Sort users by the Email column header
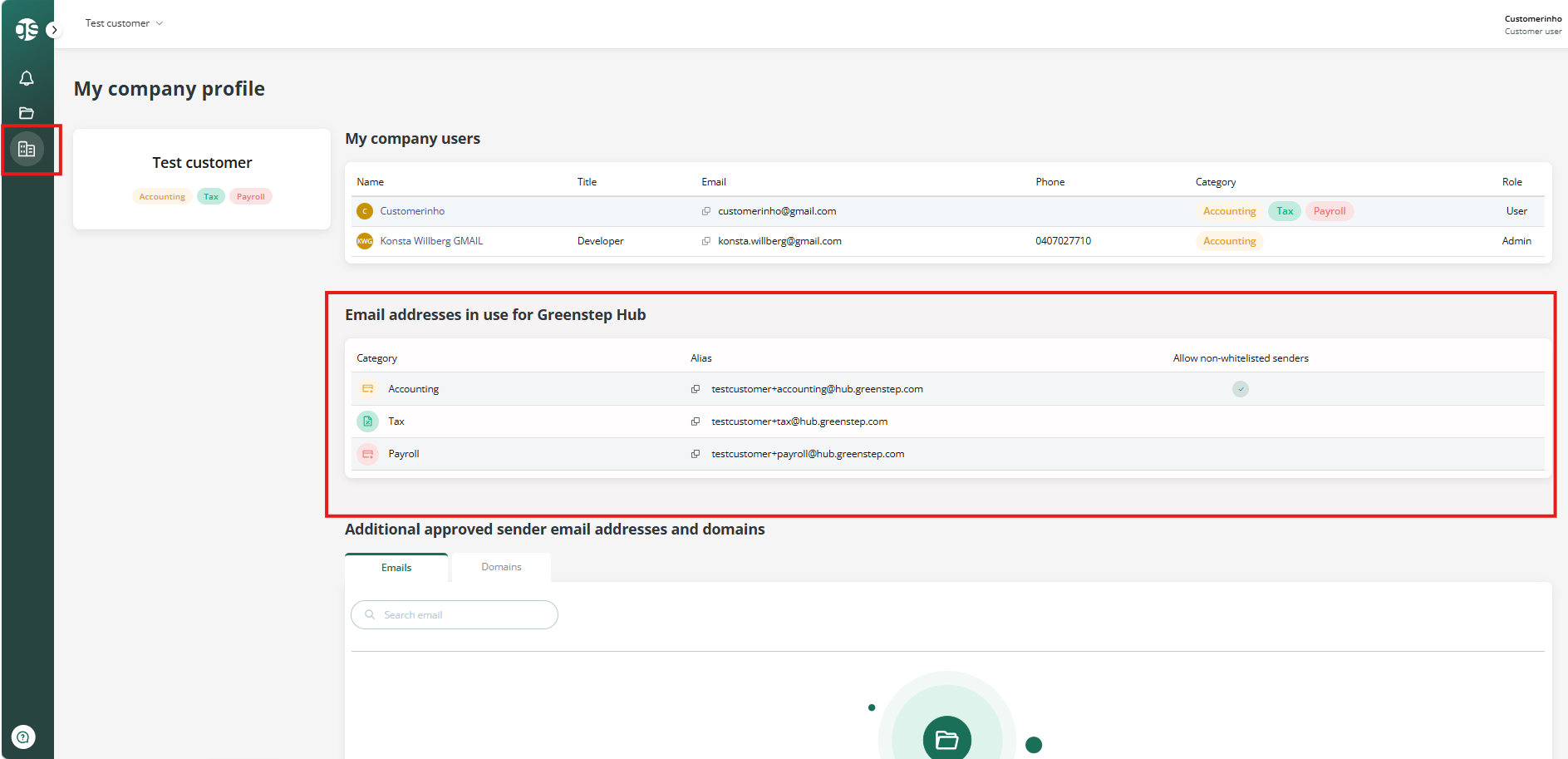This screenshot has height=759, width=1568. pos(714,182)
